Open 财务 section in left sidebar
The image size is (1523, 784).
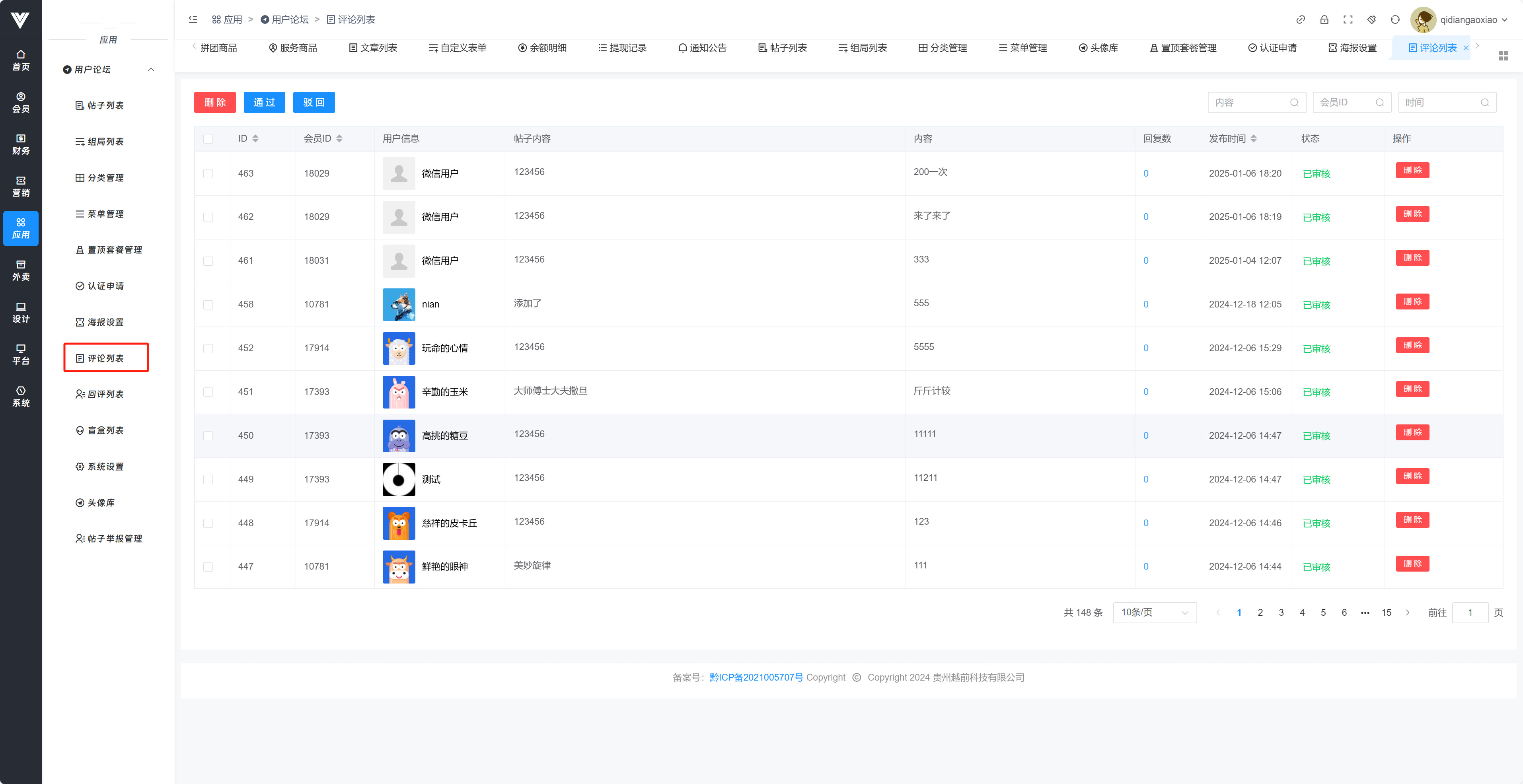coord(21,144)
